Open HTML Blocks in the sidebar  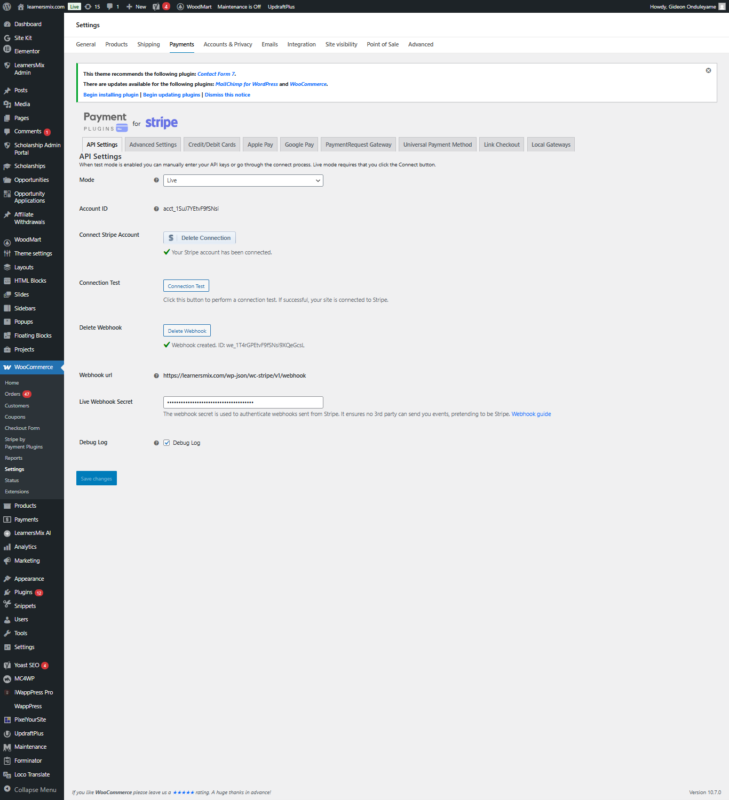tap(32, 281)
